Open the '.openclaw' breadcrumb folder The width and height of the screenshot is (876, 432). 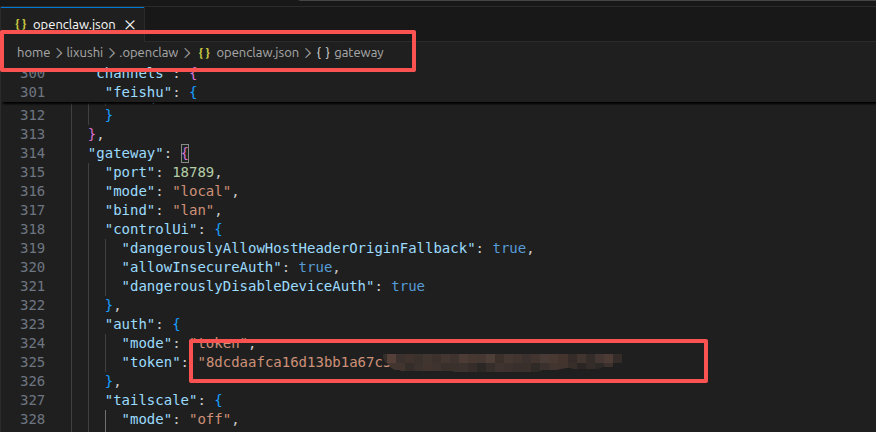(148, 53)
